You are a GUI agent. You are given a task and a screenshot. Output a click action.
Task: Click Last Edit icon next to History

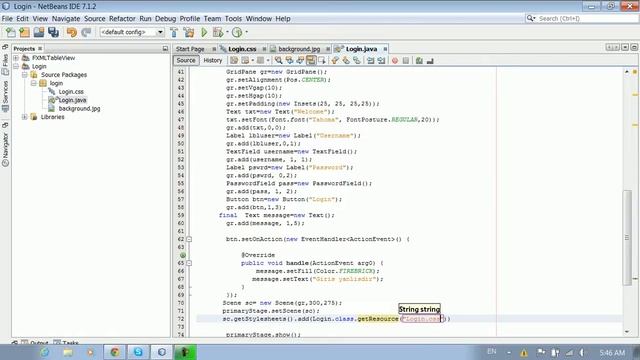234,61
